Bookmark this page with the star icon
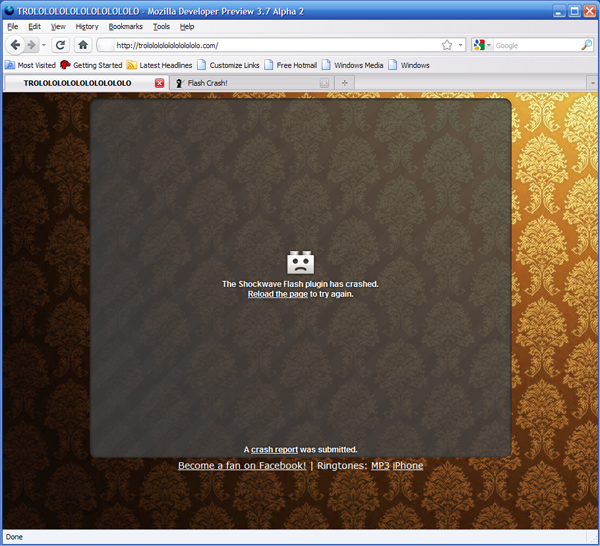The width and height of the screenshot is (600, 546). [447, 45]
